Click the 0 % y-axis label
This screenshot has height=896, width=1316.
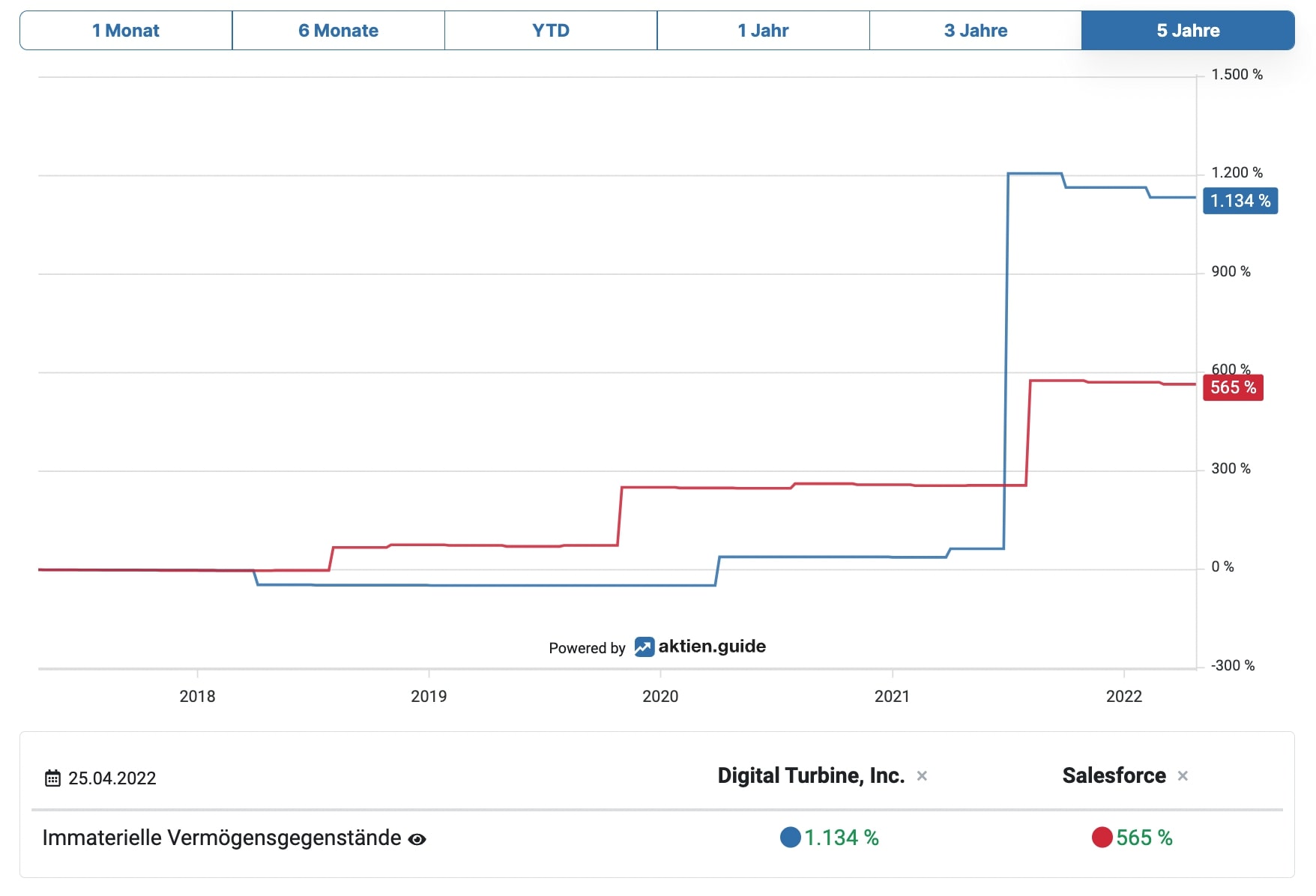point(1222,567)
